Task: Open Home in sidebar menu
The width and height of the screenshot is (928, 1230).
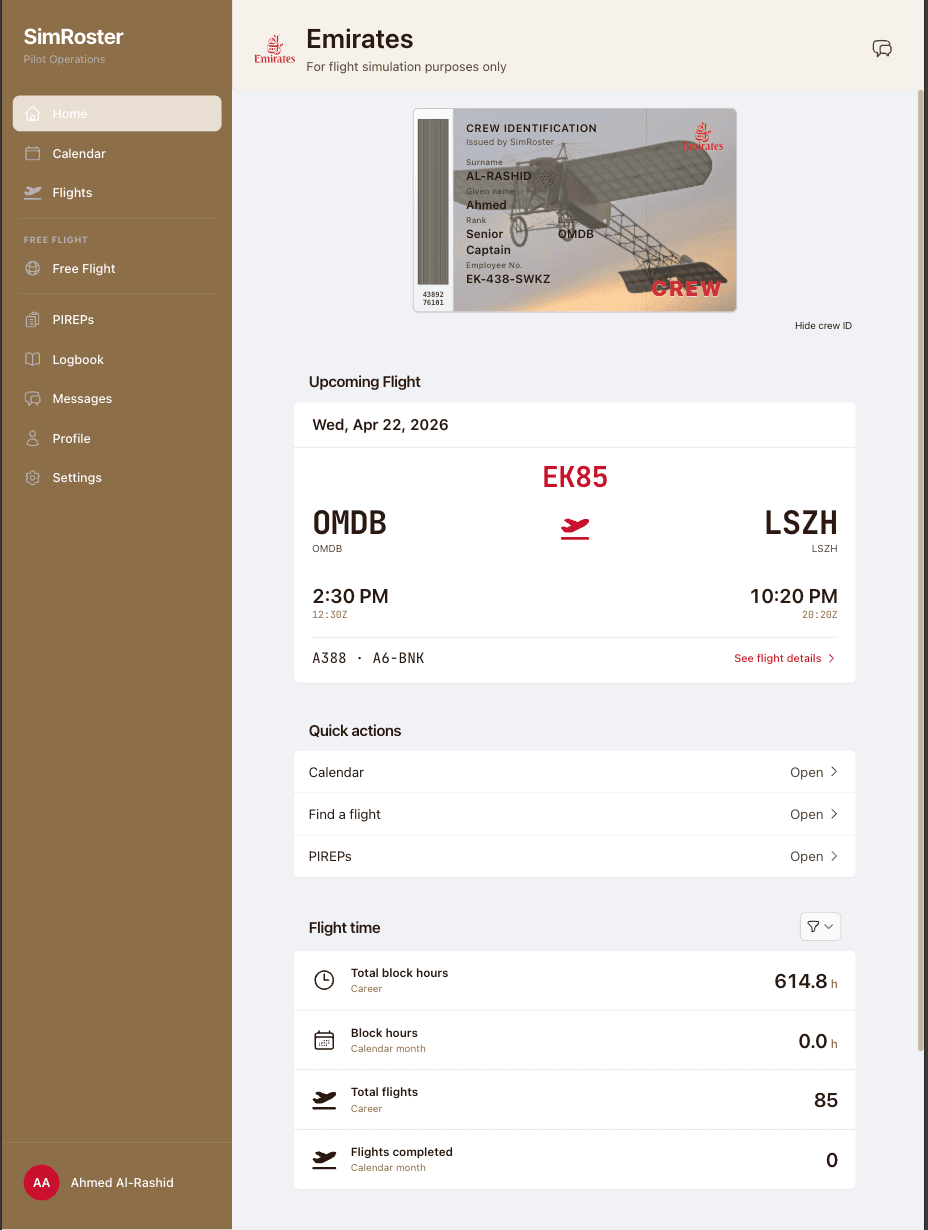Action: 117,114
